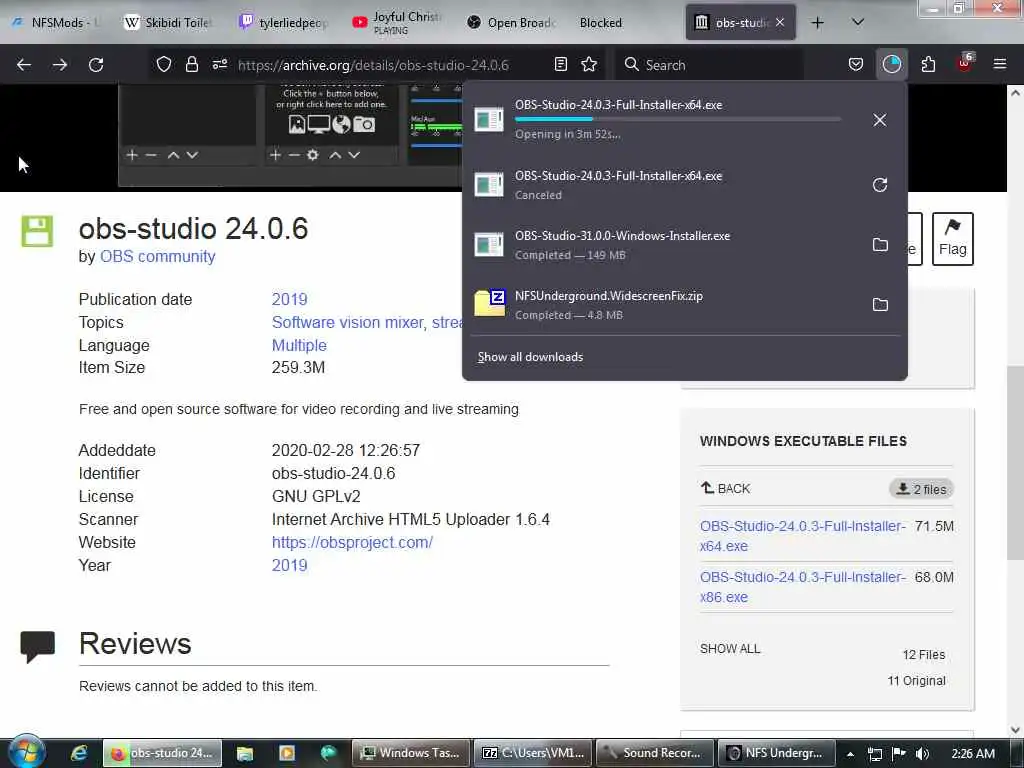Switch to NFSMods tab

coord(57,22)
